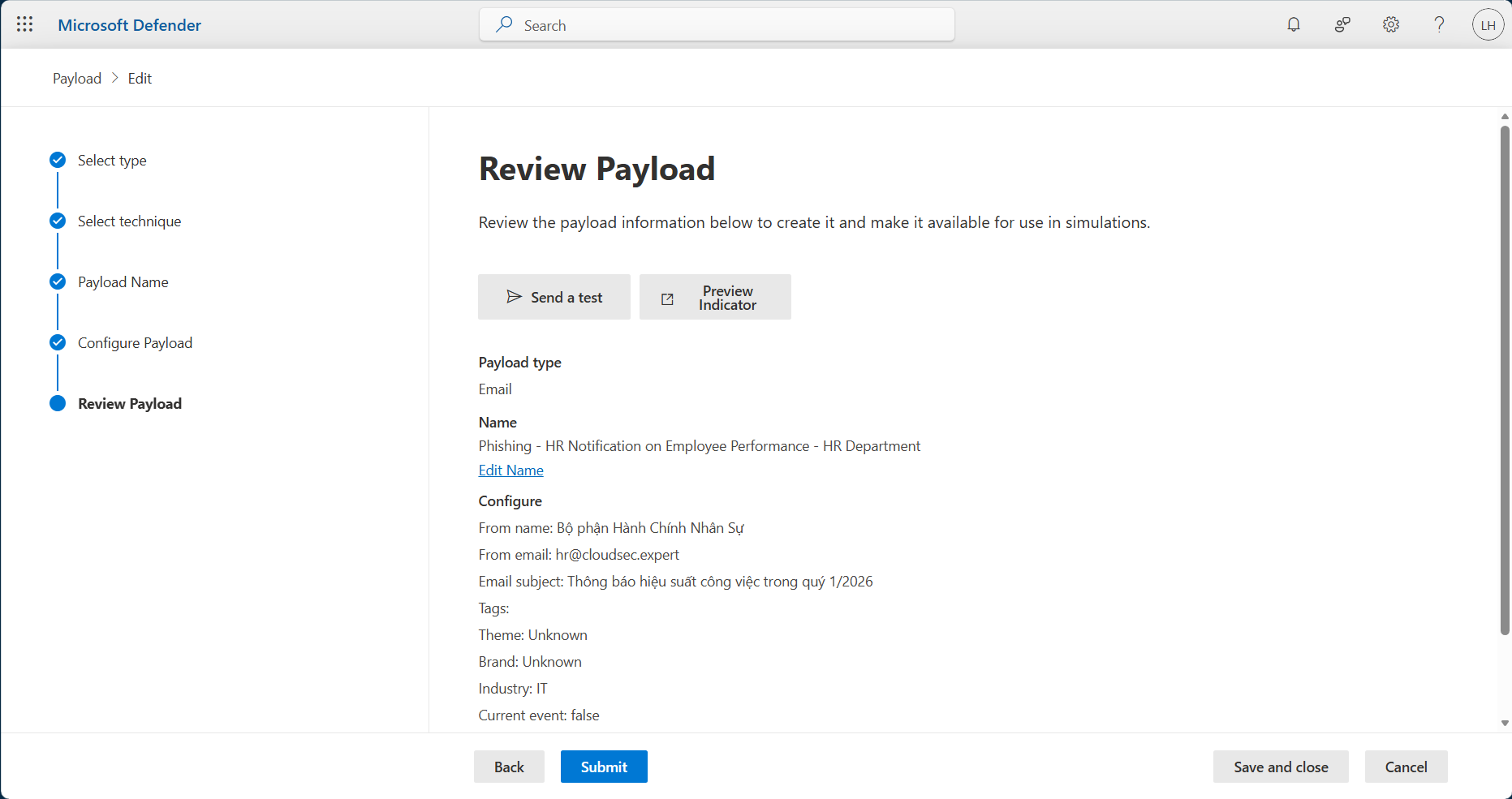Open the LH account profile avatar

point(1488,25)
